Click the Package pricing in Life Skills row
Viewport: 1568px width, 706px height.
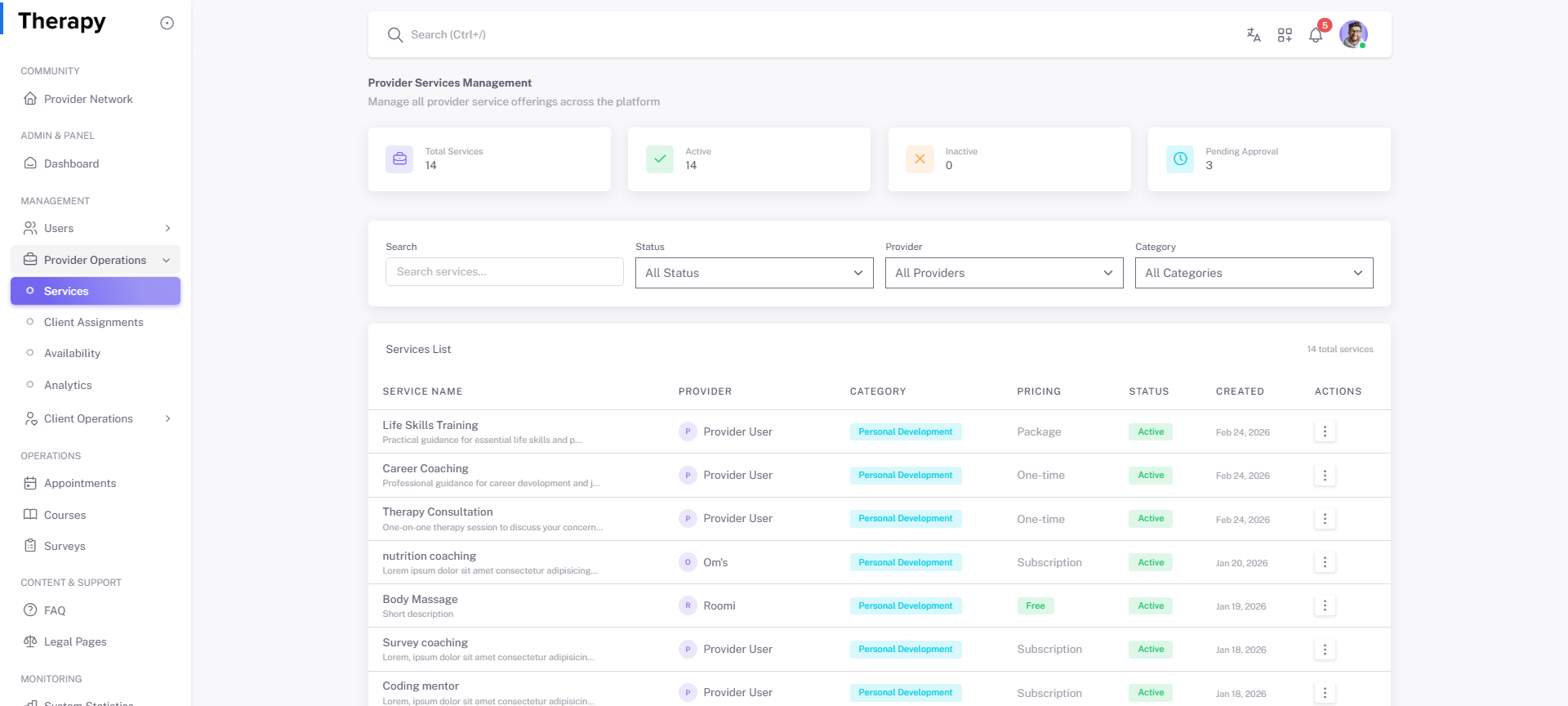[x=1039, y=431]
